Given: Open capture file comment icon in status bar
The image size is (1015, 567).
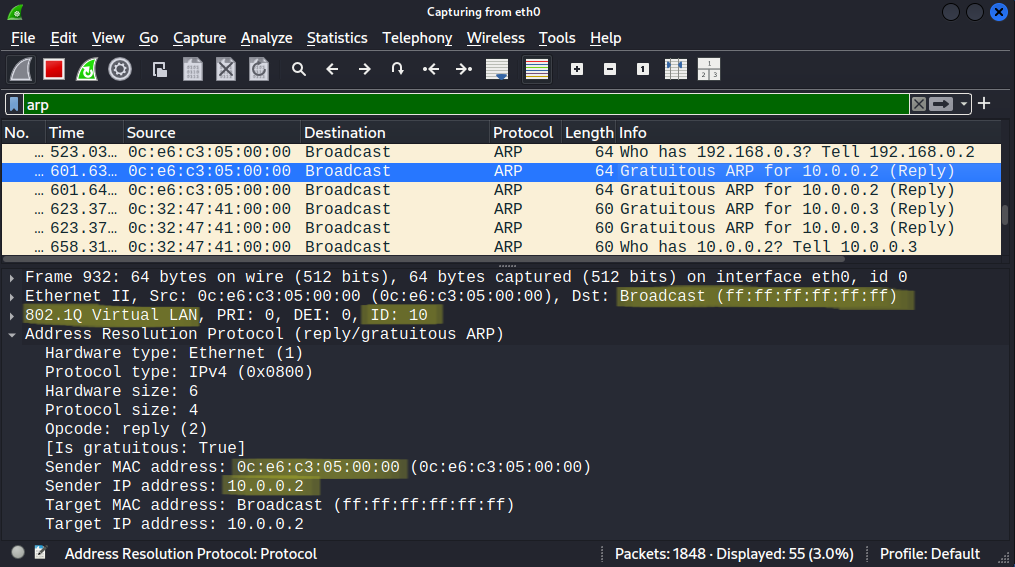Looking at the screenshot, I should [x=41, y=553].
